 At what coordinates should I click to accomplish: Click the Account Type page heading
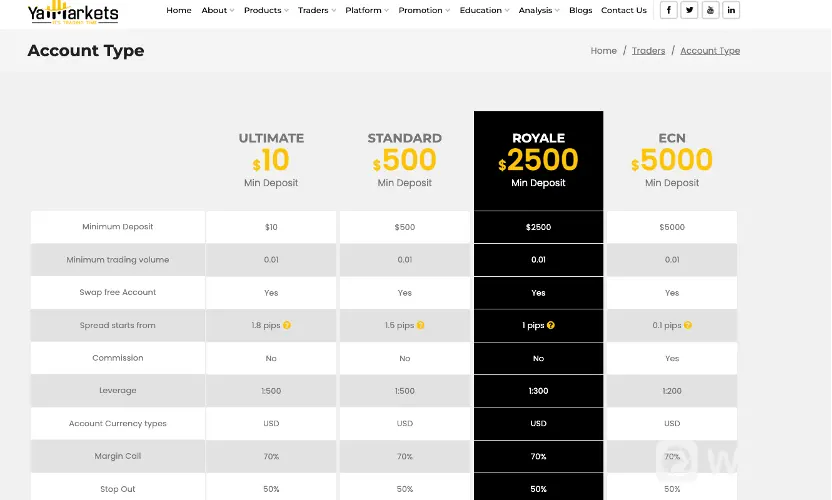tap(86, 50)
